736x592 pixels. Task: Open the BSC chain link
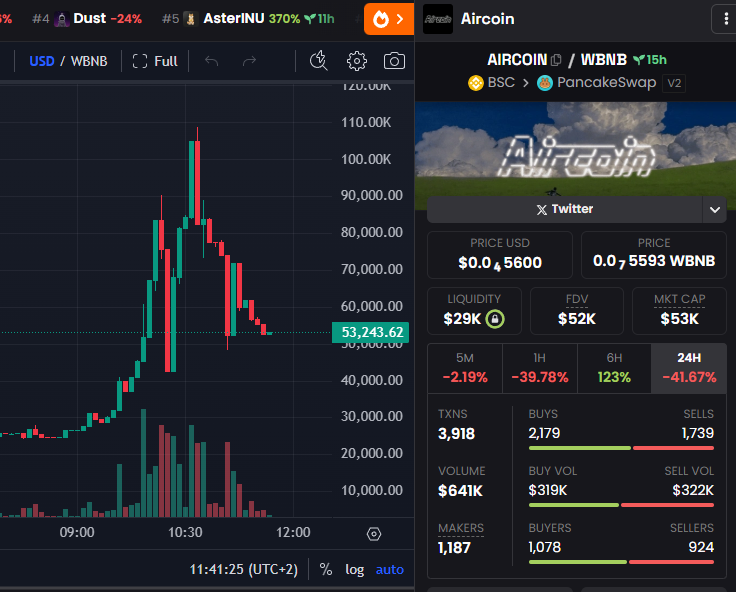pos(491,83)
